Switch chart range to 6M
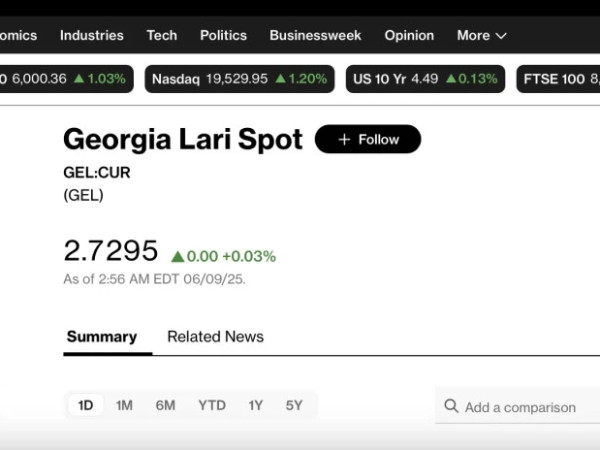Image resolution: width=600 pixels, height=450 pixels. coord(165,405)
